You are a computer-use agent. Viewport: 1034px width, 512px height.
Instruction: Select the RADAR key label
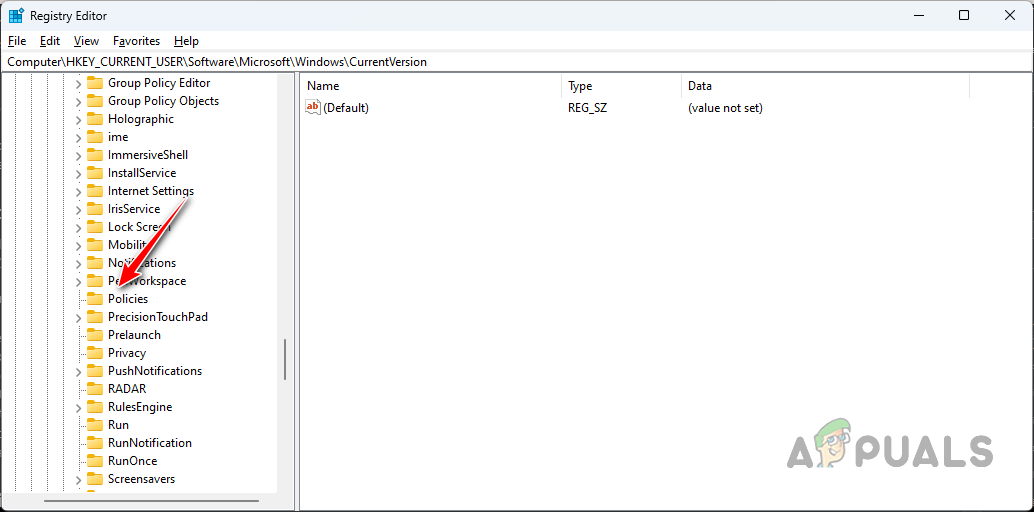127,389
